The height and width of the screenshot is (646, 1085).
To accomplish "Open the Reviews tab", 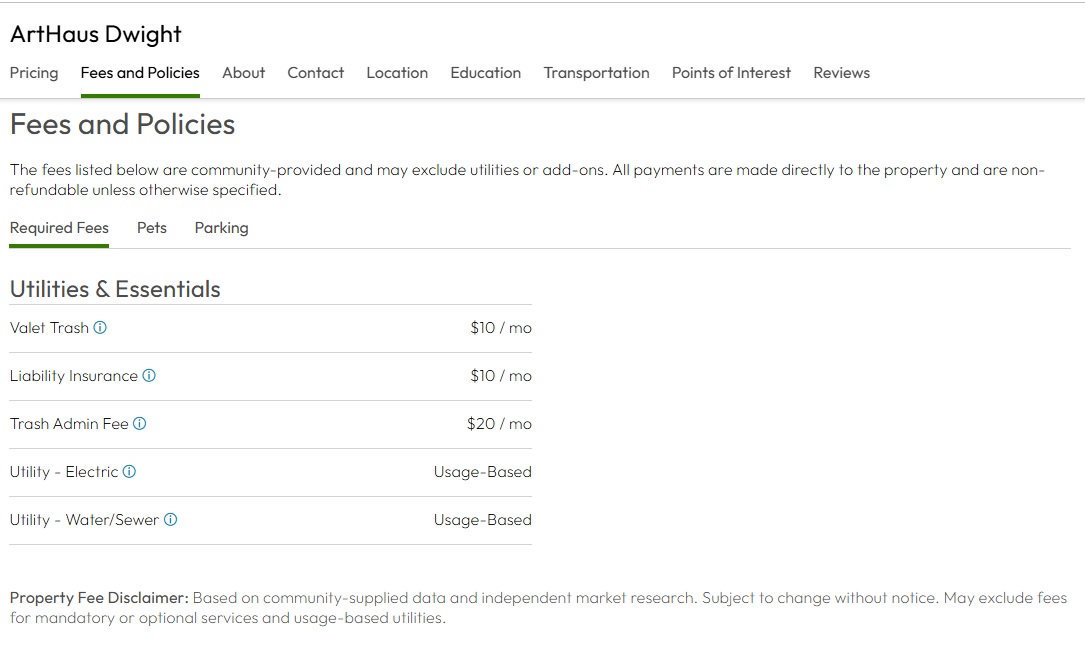I will [841, 73].
